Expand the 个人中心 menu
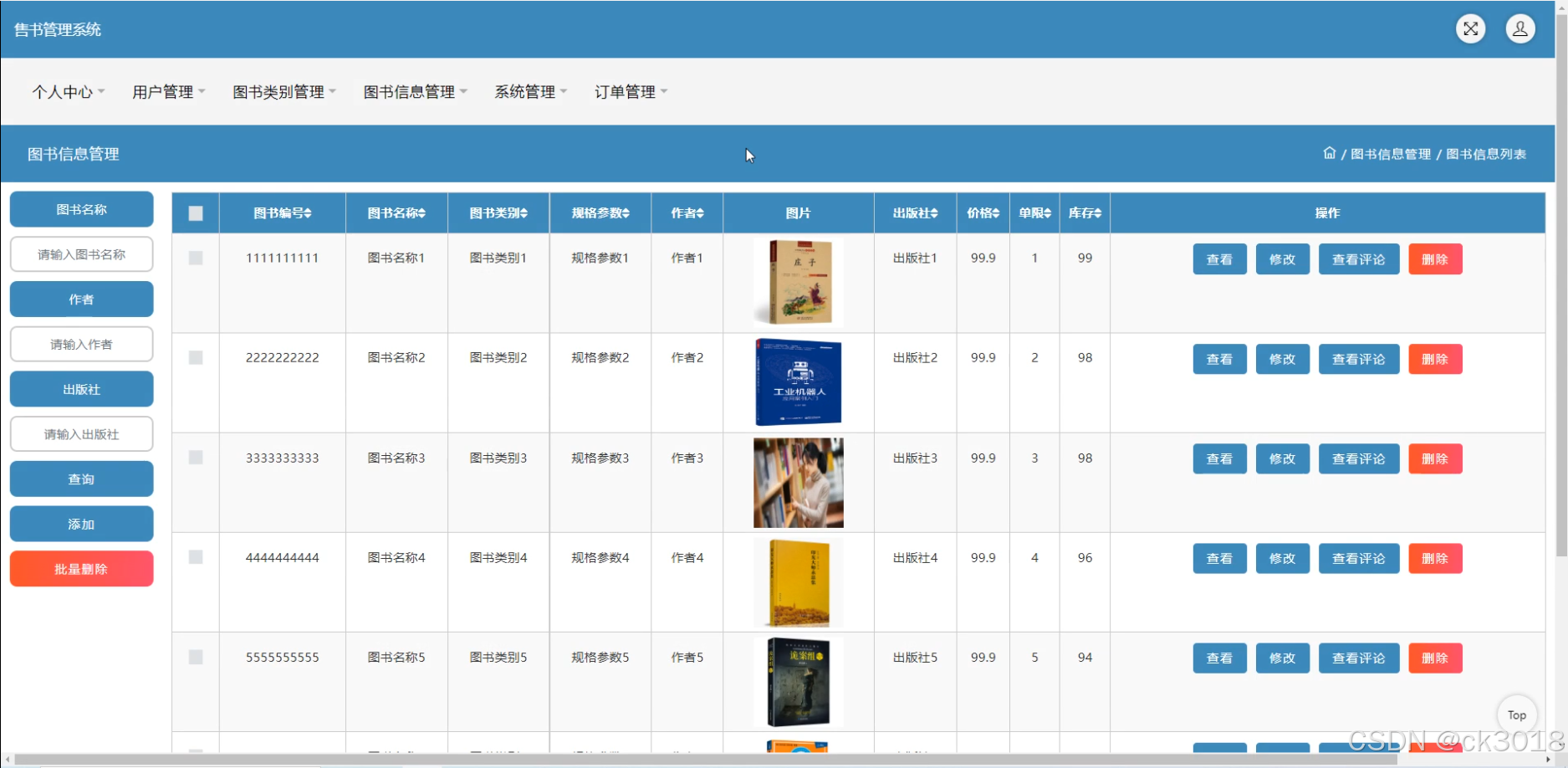 click(69, 91)
